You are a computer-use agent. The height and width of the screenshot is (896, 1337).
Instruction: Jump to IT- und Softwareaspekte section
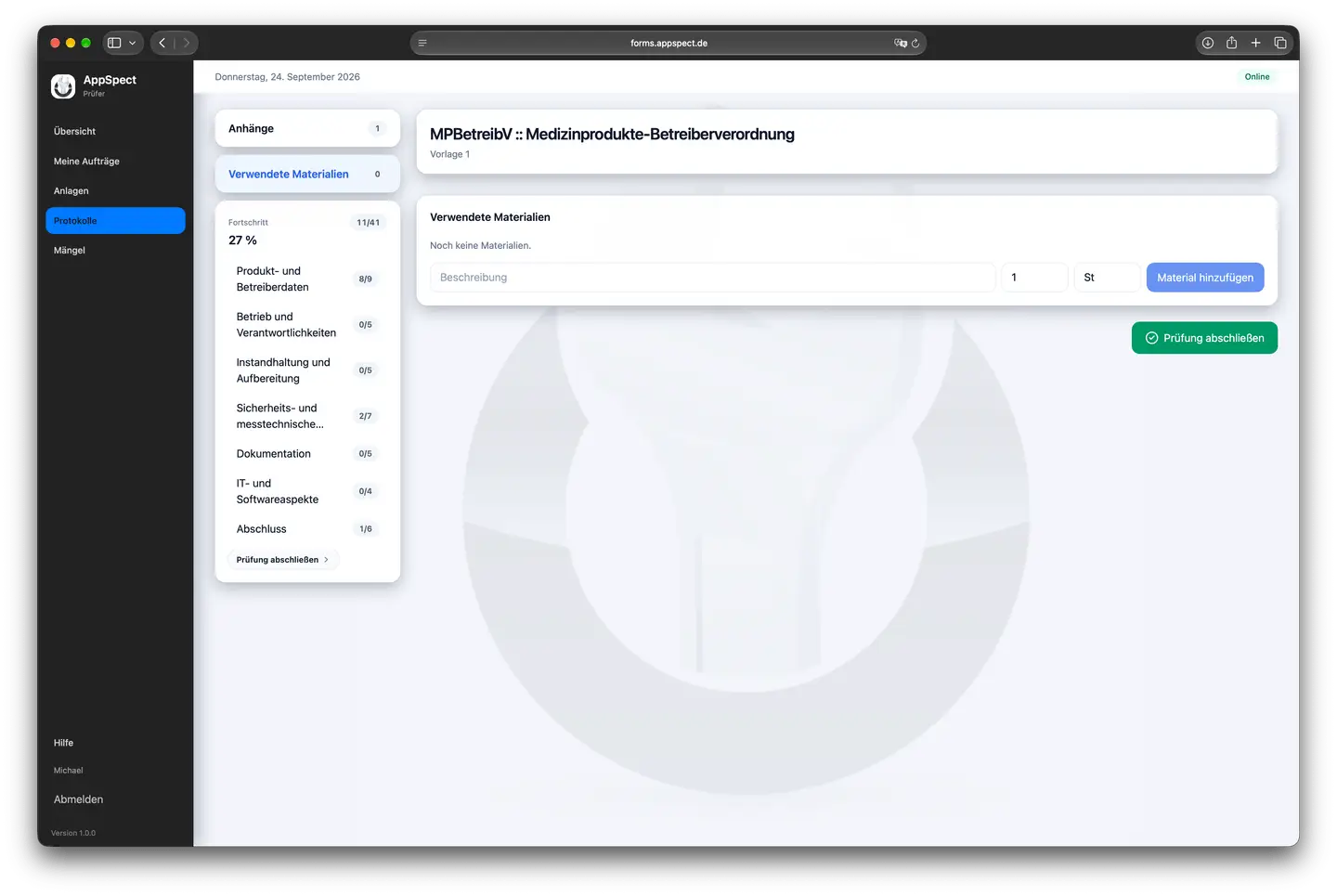(307, 491)
